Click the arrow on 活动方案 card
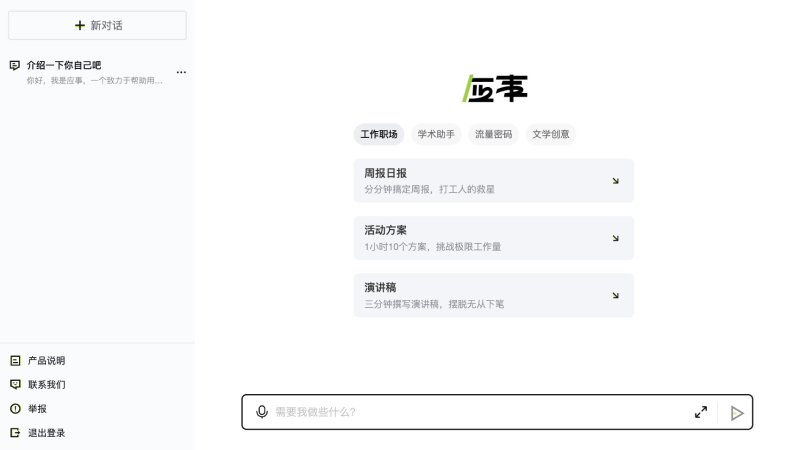Viewport: 800px width, 450px height. [615, 238]
